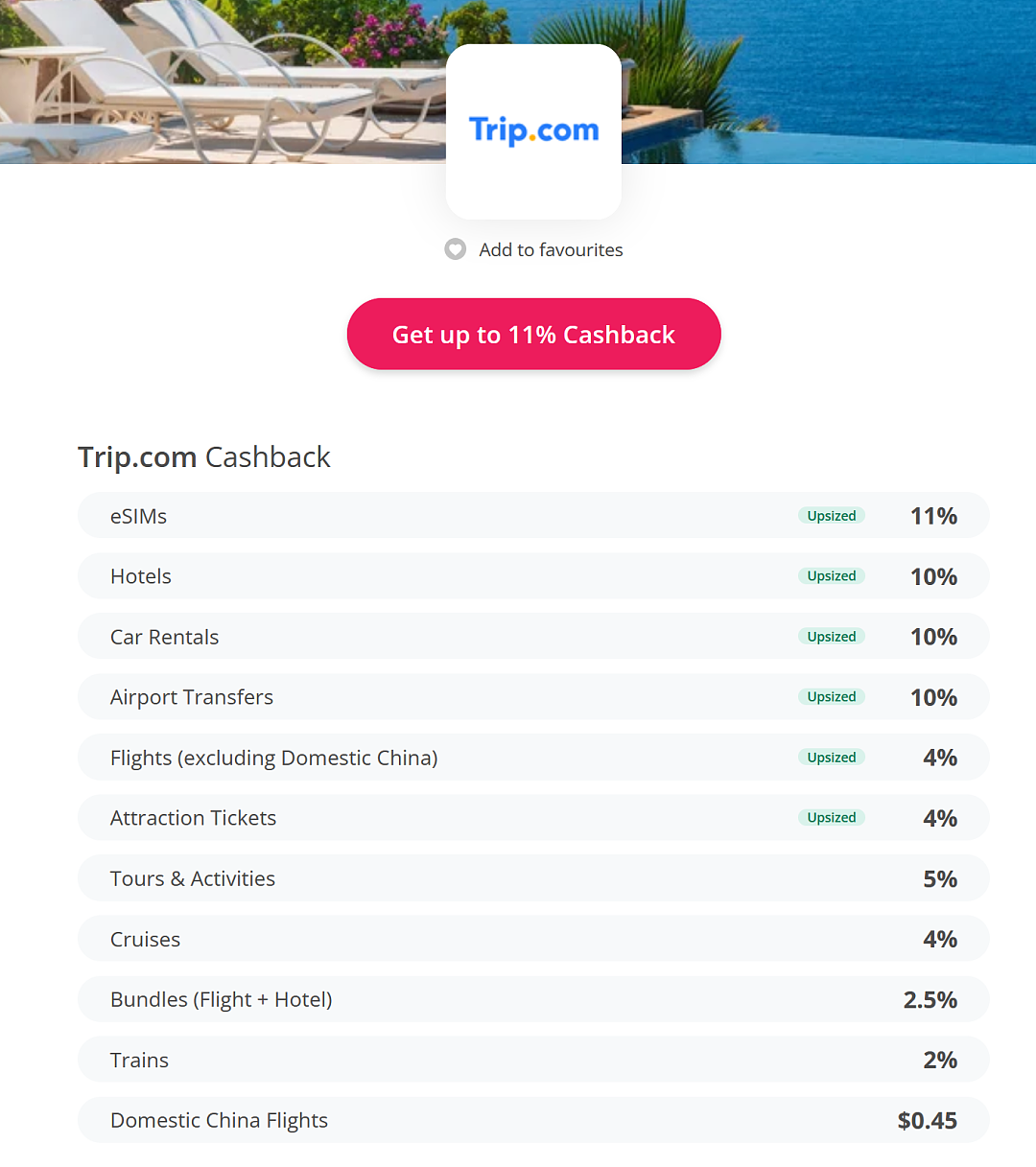This screenshot has width=1036, height=1167.
Task: Select Flights (excluding Domestic China) row
Action: tap(533, 758)
